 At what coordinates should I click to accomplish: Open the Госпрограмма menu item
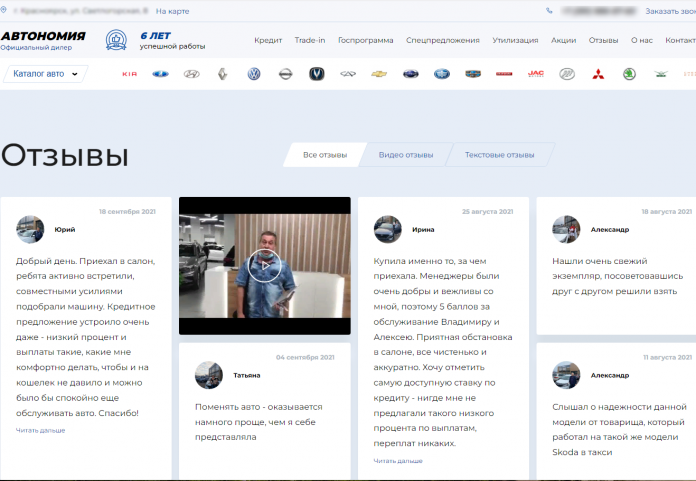[366, 40]
